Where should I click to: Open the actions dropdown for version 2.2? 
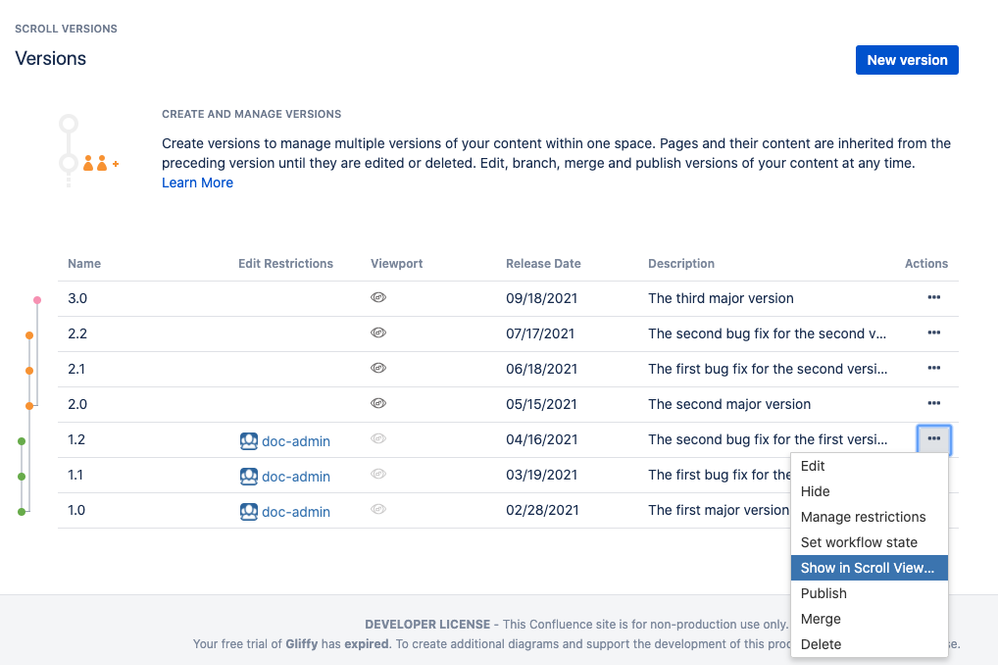(933, 333)
